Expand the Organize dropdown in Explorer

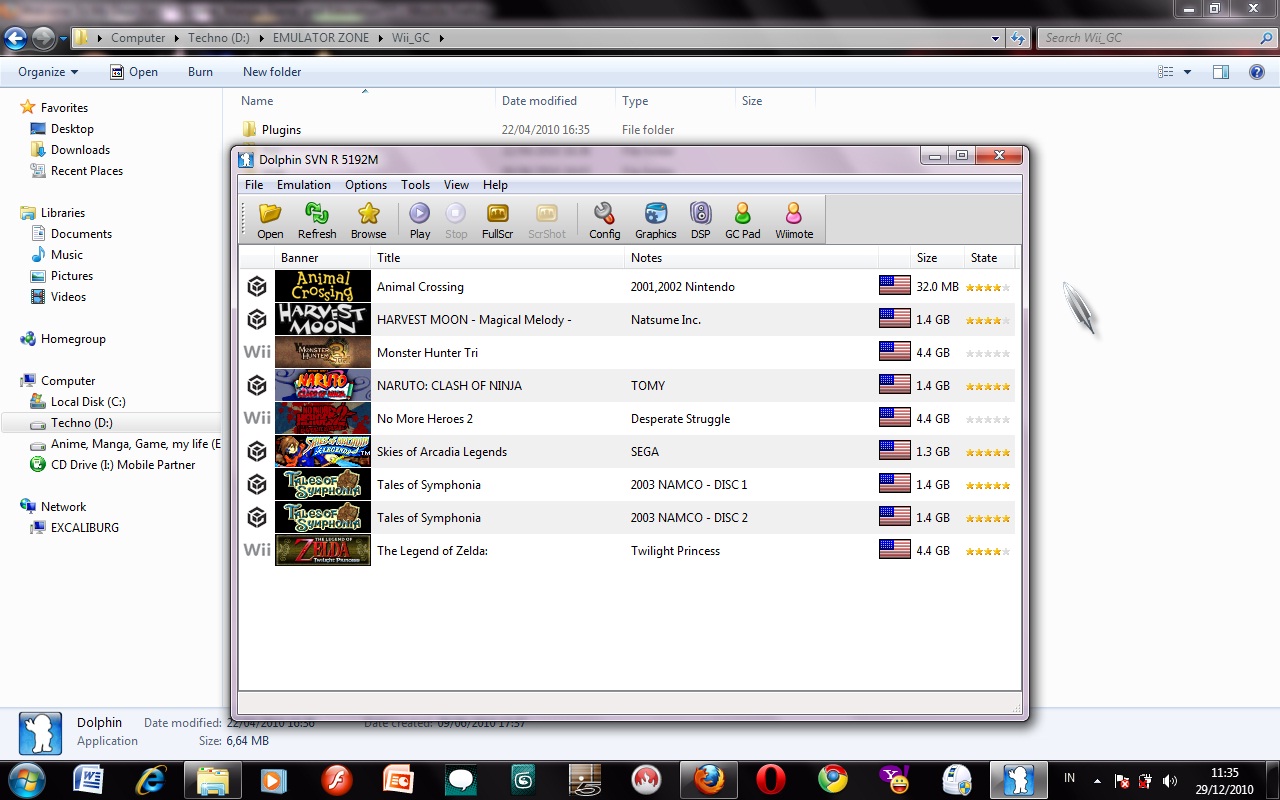tap(48, 72)
